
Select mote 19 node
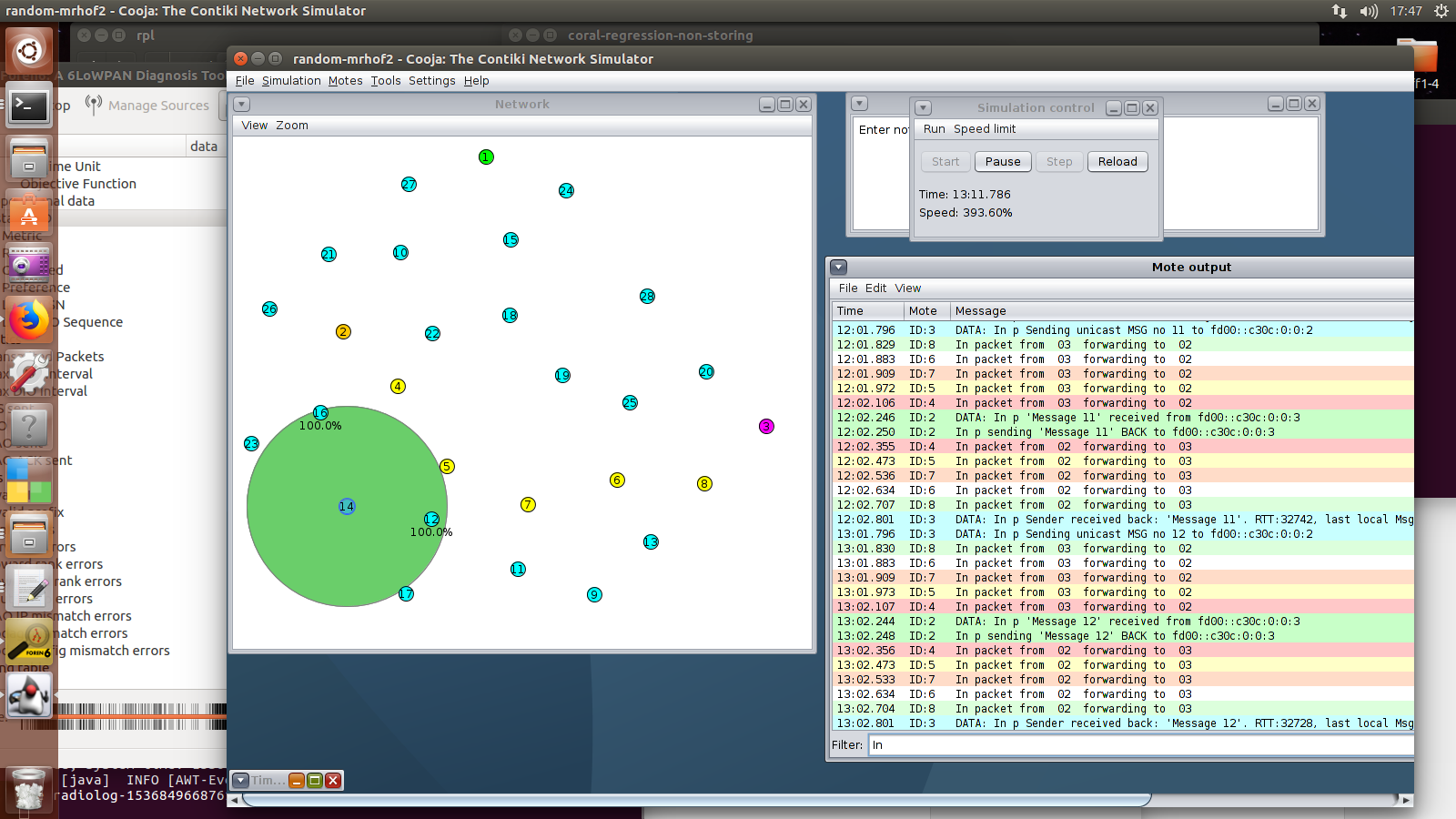pyautogui.click(x=562, y=376)
